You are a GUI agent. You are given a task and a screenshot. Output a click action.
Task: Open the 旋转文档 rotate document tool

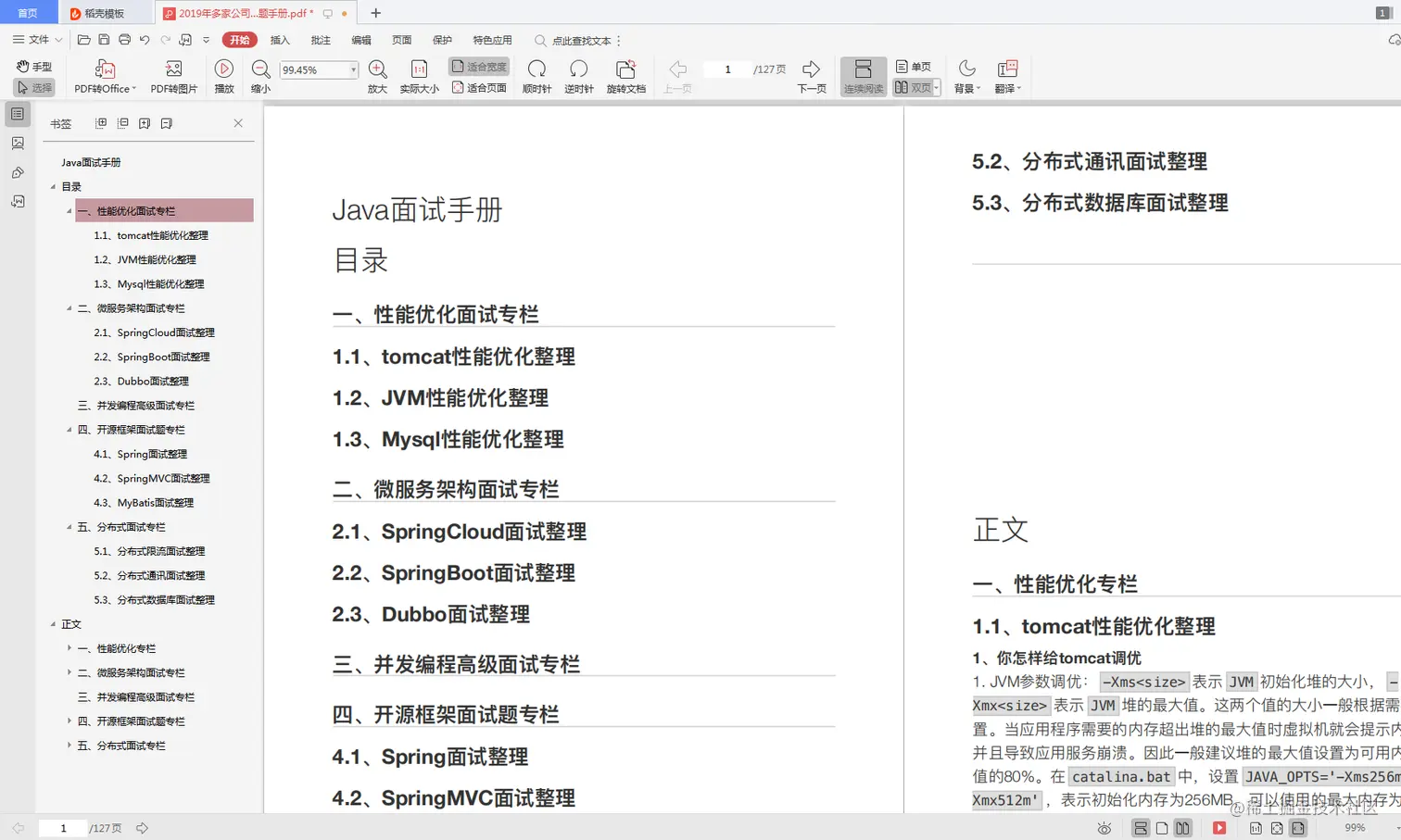click(x=626, y=77)
